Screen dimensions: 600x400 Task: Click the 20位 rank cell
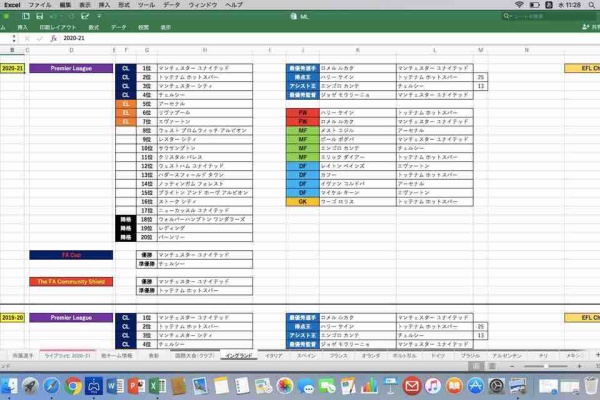point(147,237)
